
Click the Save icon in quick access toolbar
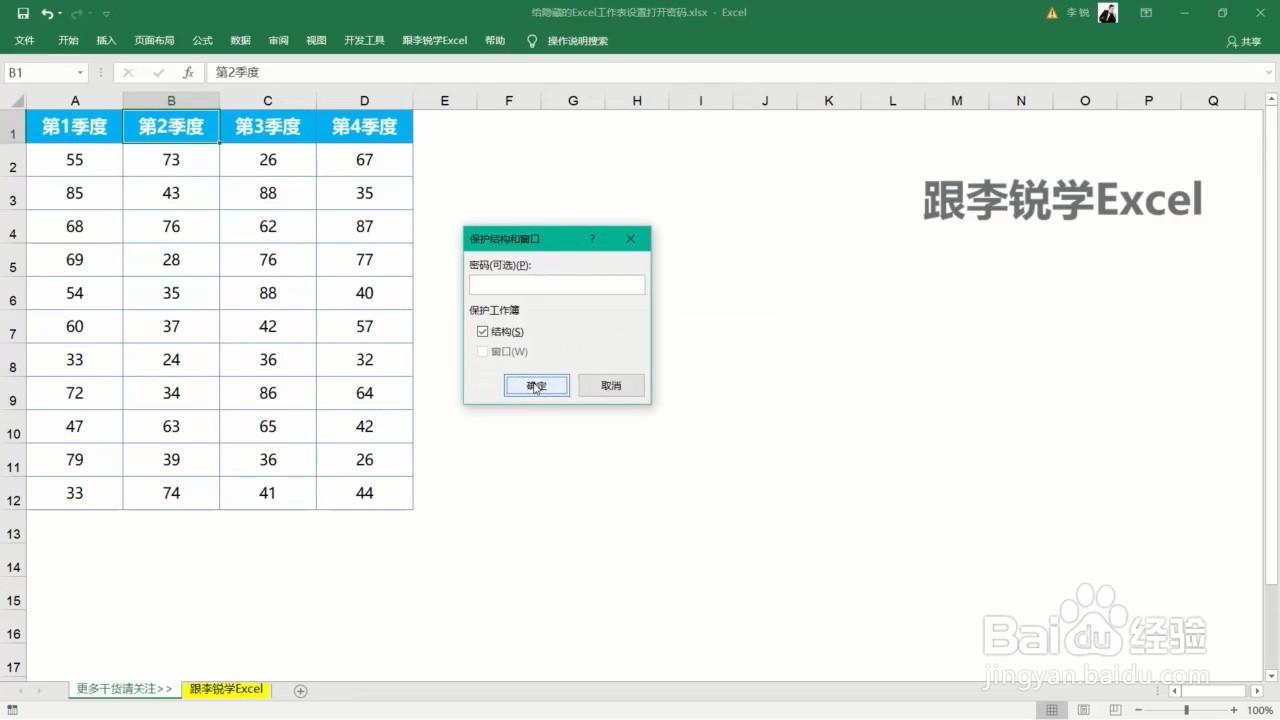(x=23, y=14)
